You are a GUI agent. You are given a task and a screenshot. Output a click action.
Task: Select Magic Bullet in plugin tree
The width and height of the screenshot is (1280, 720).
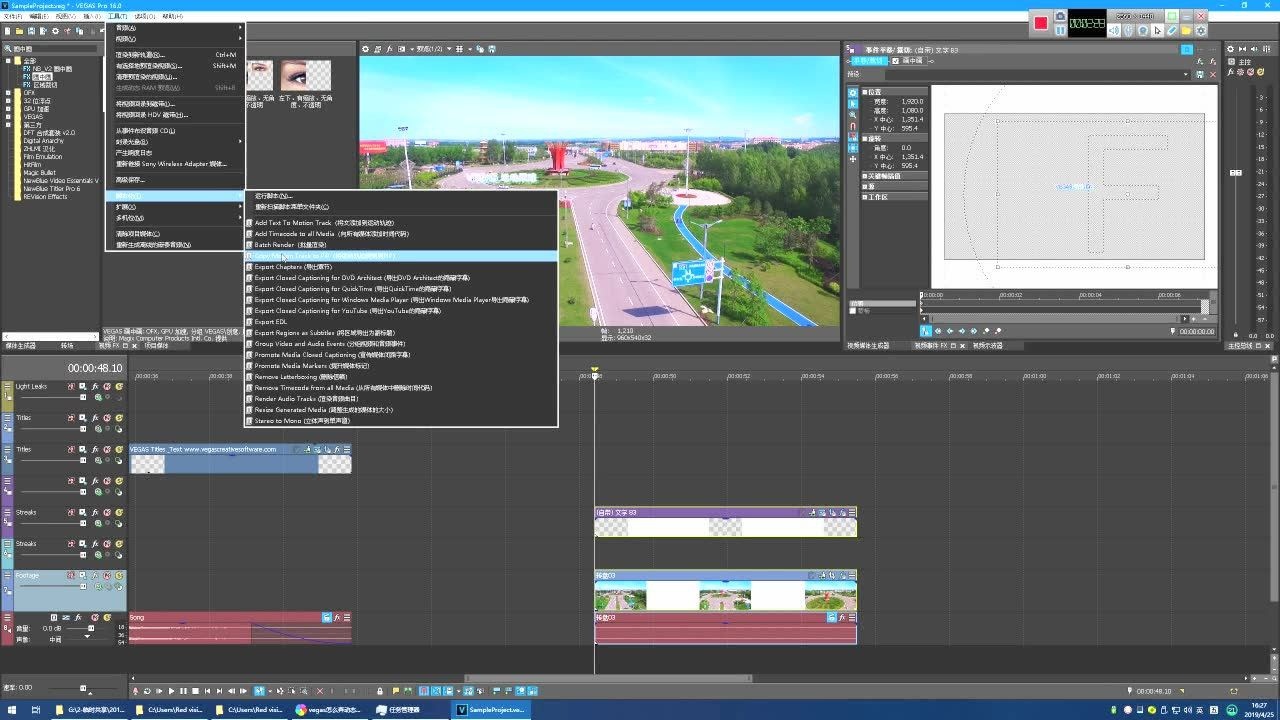coord(40,172)
